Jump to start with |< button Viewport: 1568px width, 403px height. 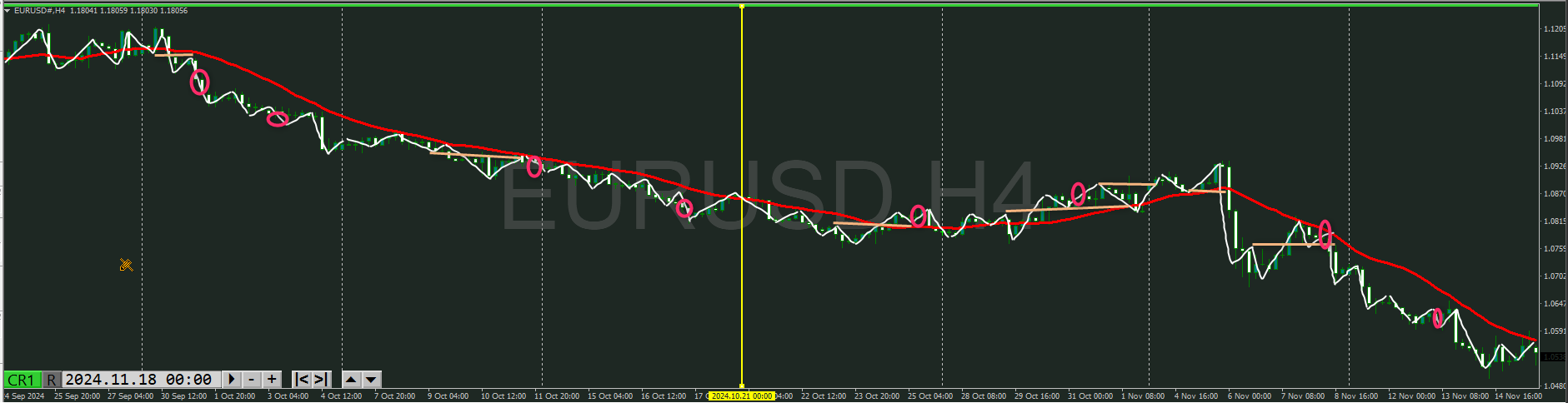click(302, 380)
